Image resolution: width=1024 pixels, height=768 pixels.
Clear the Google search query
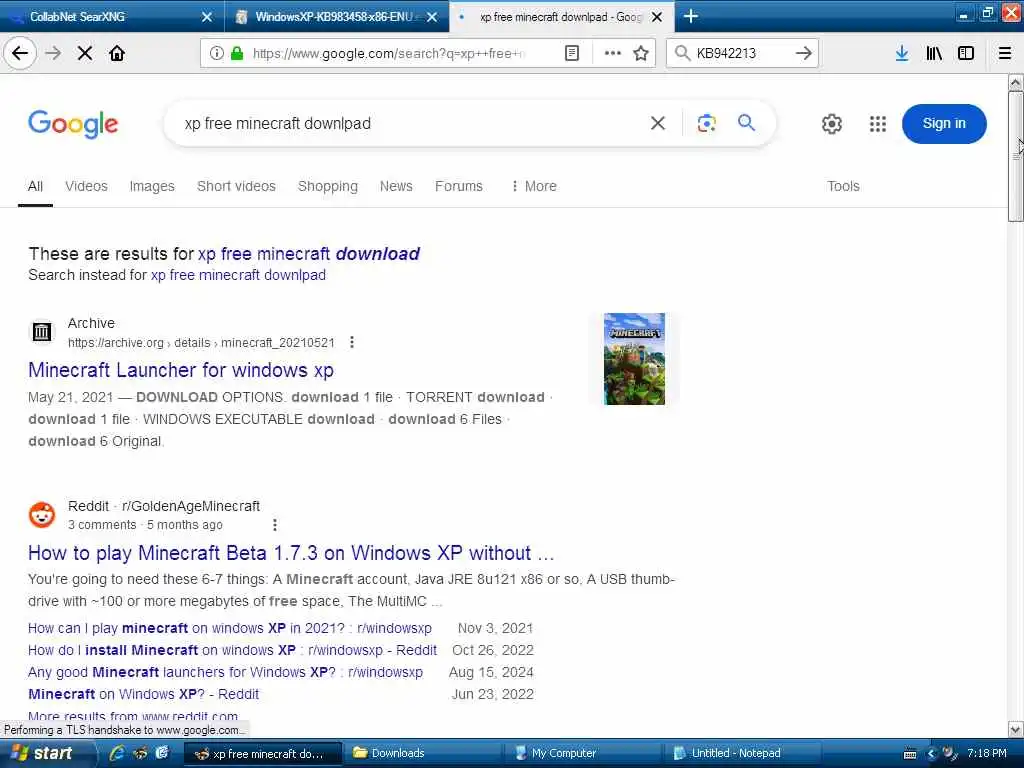658,123
